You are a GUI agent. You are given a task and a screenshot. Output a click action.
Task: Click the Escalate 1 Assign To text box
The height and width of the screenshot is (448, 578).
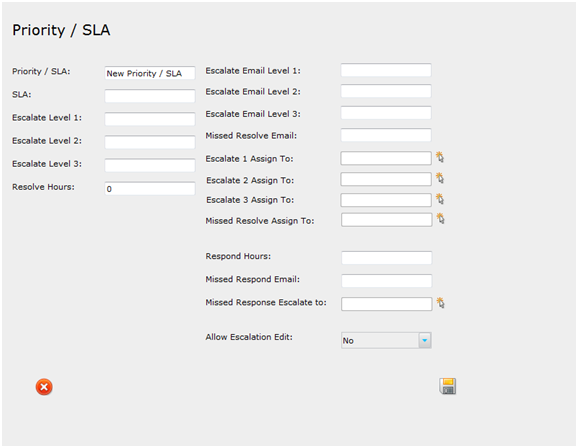pyautogui.click(x=386, y=158)
